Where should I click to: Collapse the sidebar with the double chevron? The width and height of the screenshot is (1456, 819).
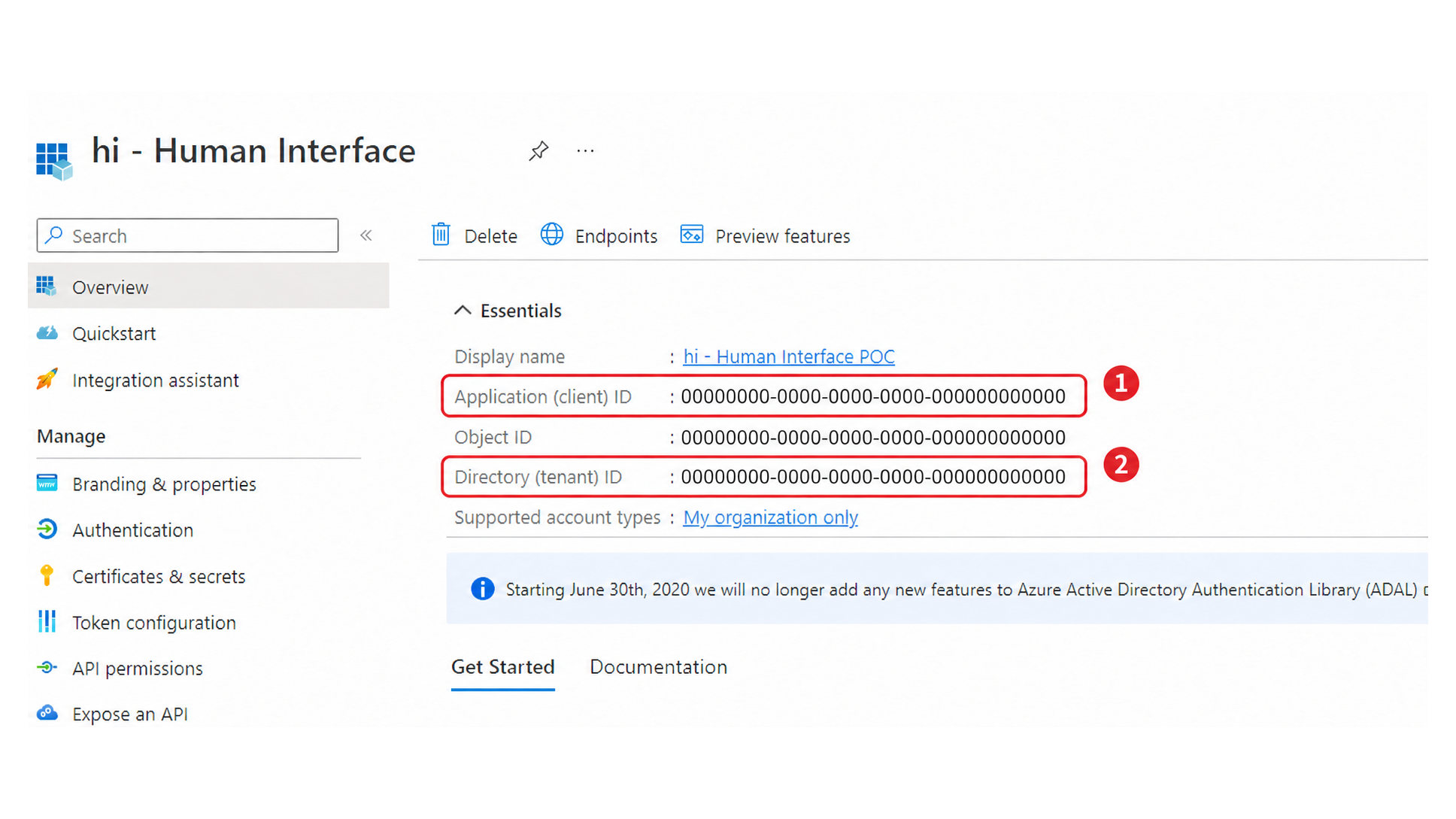pos(366,235)
